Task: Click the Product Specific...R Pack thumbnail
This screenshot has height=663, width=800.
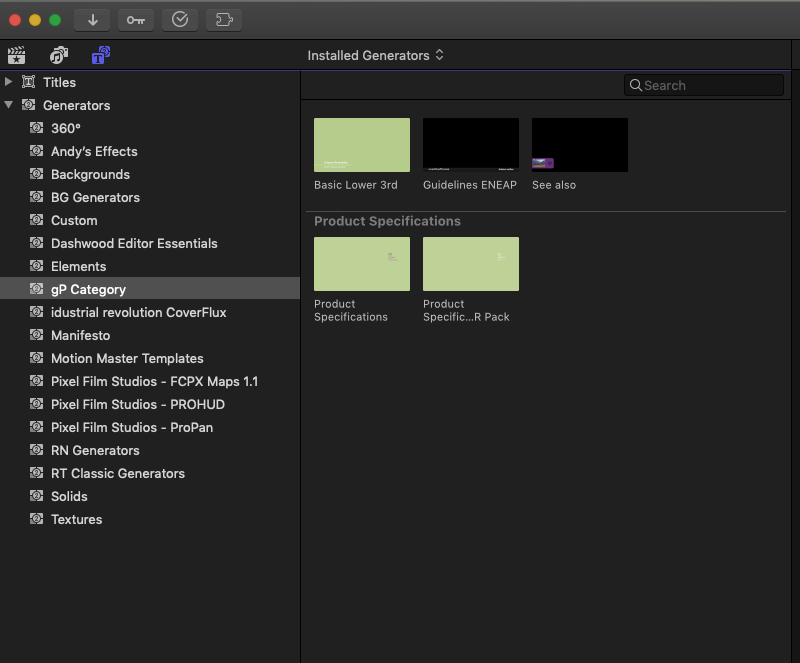Action: click(471, 264)
